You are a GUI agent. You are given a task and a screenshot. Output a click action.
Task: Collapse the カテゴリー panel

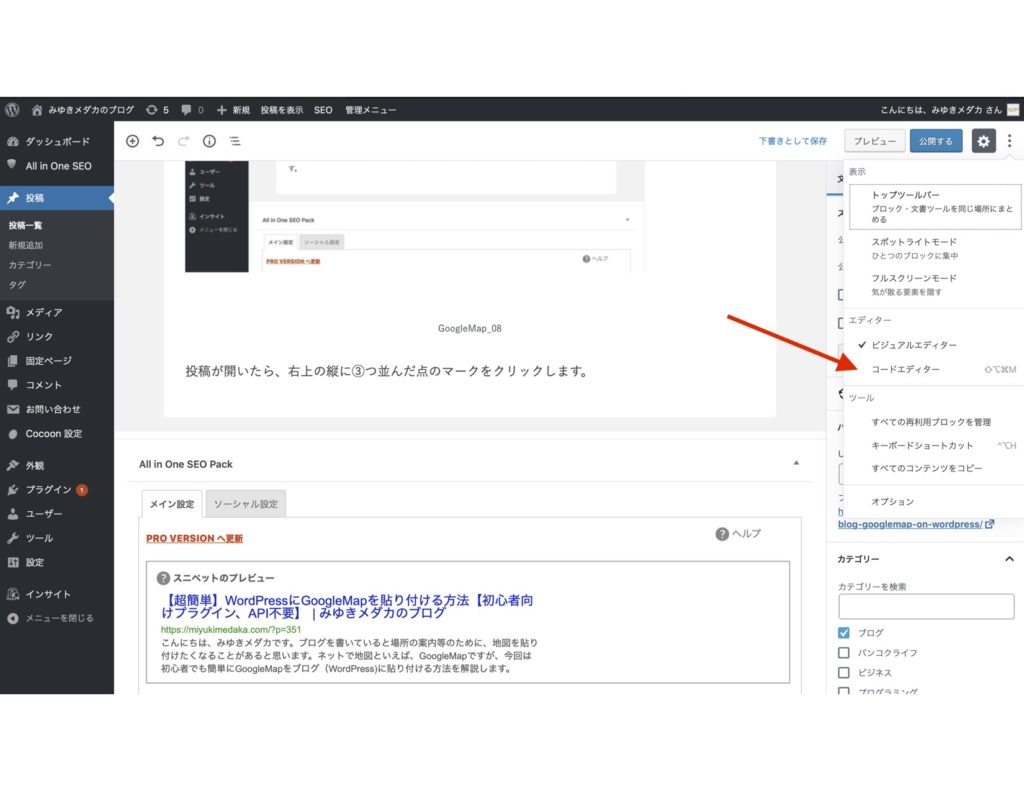[x=1009, y=558]
